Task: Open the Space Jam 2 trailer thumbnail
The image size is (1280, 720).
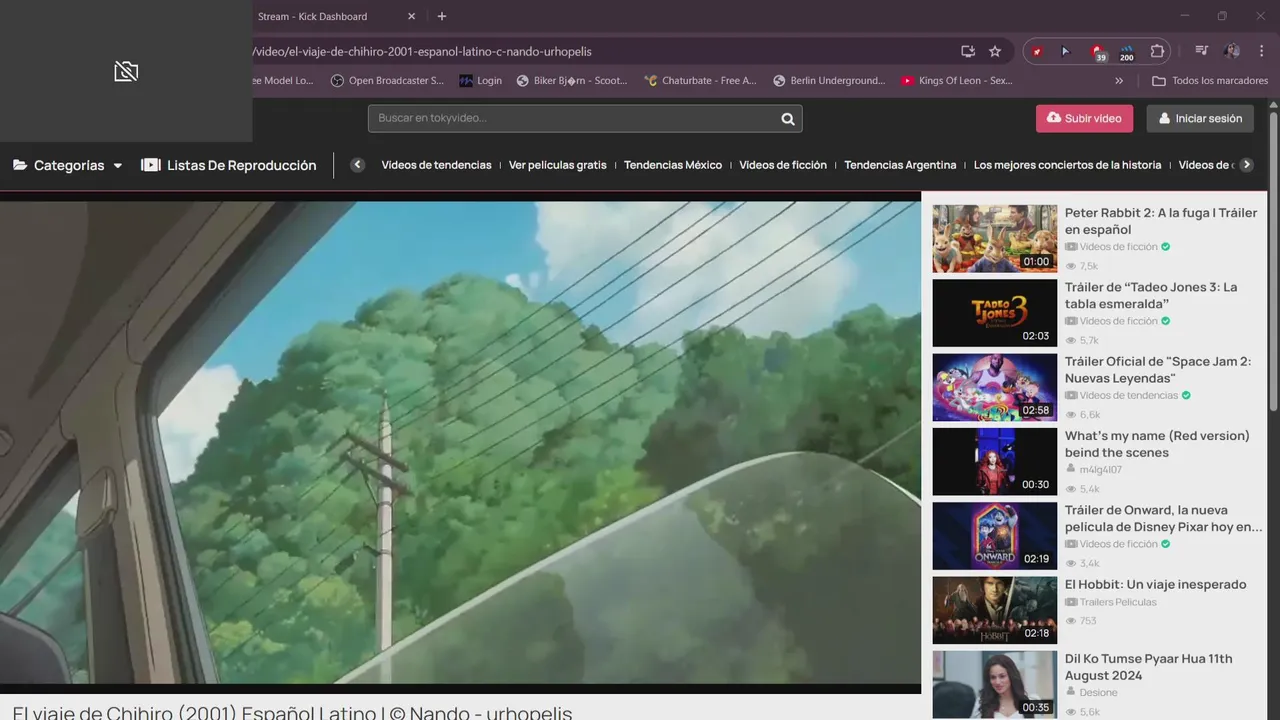Action: [x=994, y=387]
